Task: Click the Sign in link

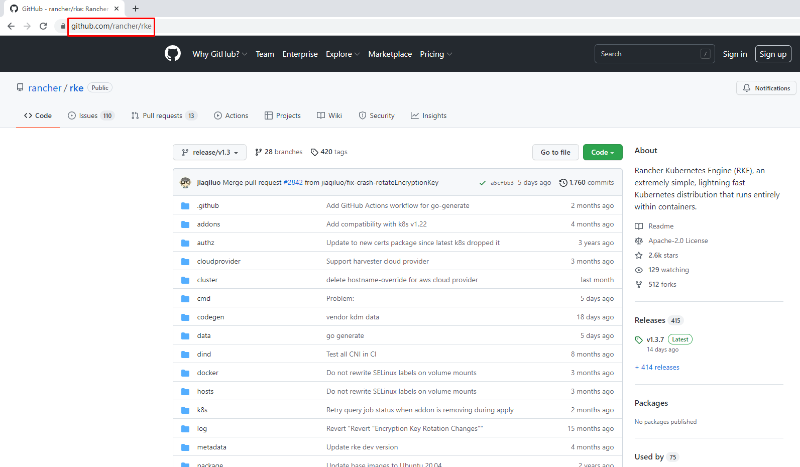Action: coord(735,54)
